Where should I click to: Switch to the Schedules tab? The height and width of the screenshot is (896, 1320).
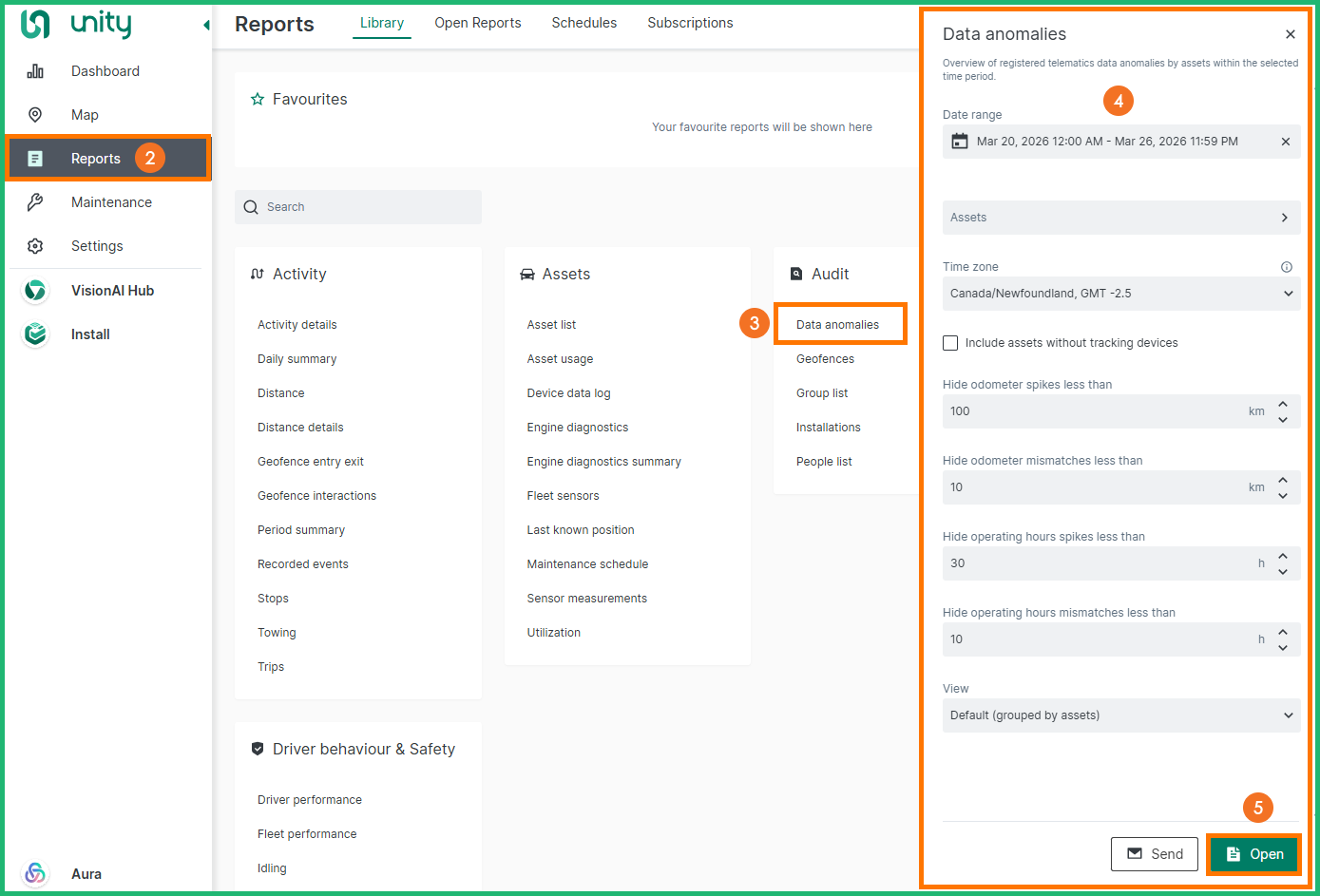pyautogui.click(x=583, y=23)
